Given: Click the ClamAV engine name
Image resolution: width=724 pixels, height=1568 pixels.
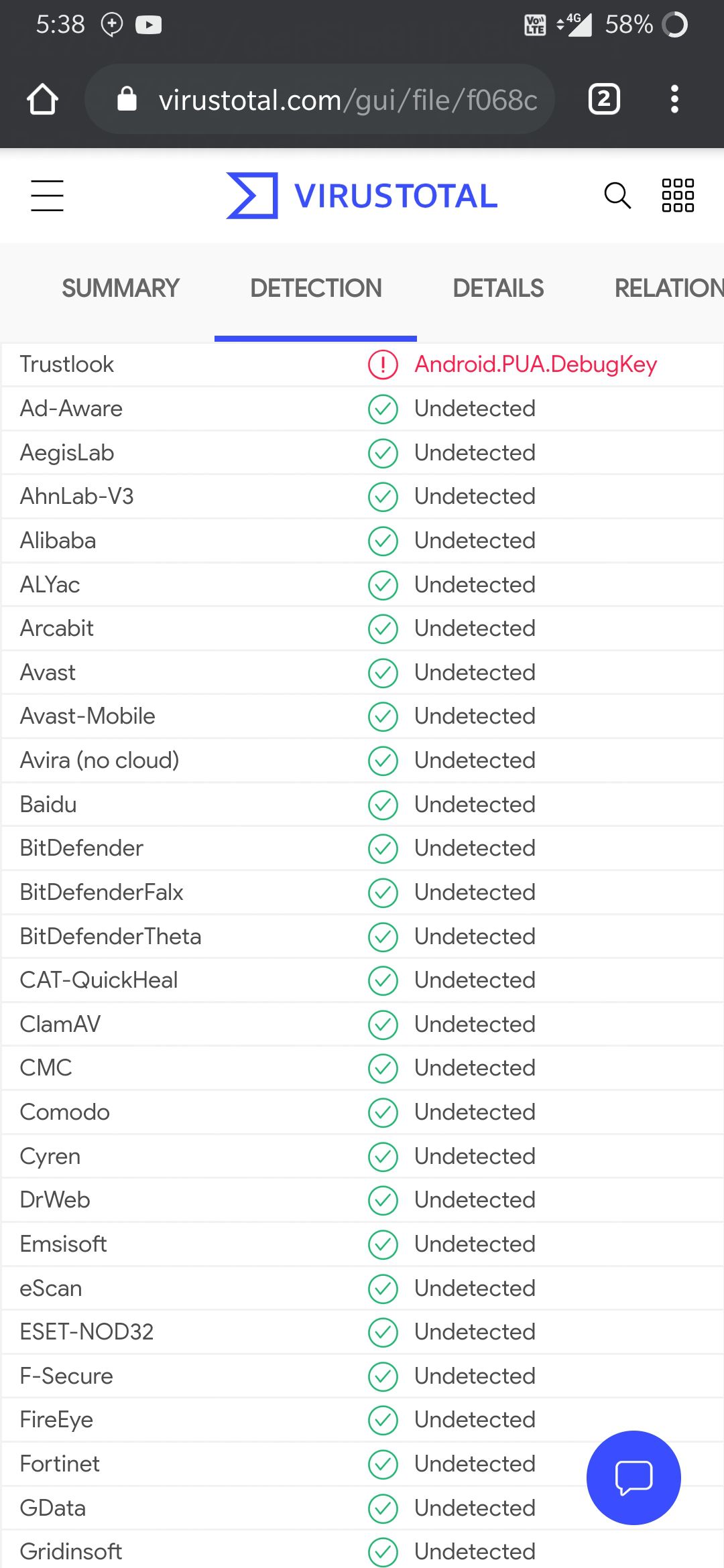Looking at the screenshot, I should [x=60, y=1024].
